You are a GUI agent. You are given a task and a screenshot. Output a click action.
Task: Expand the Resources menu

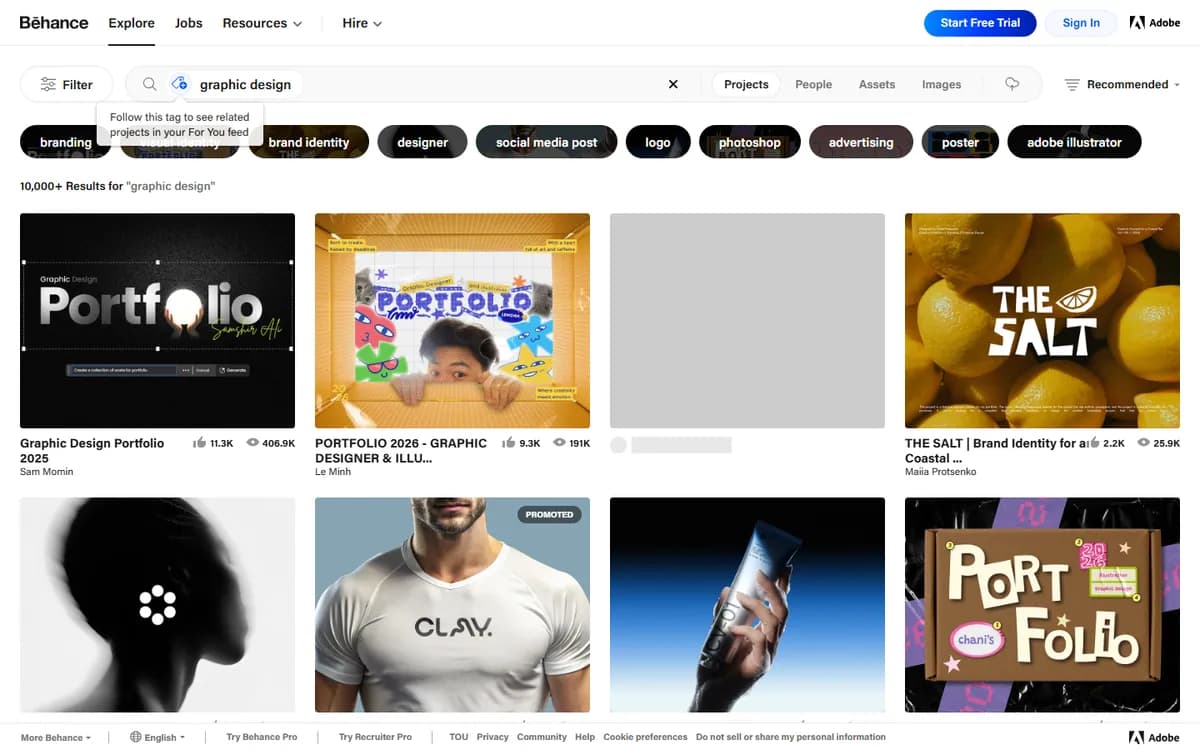[262, 22]
